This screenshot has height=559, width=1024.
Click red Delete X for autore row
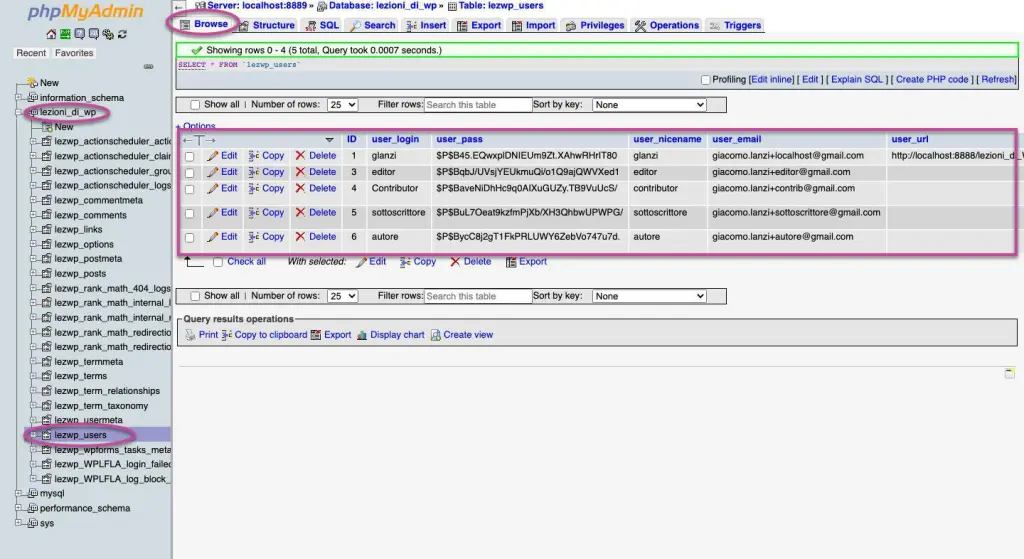tap(300, 236)
